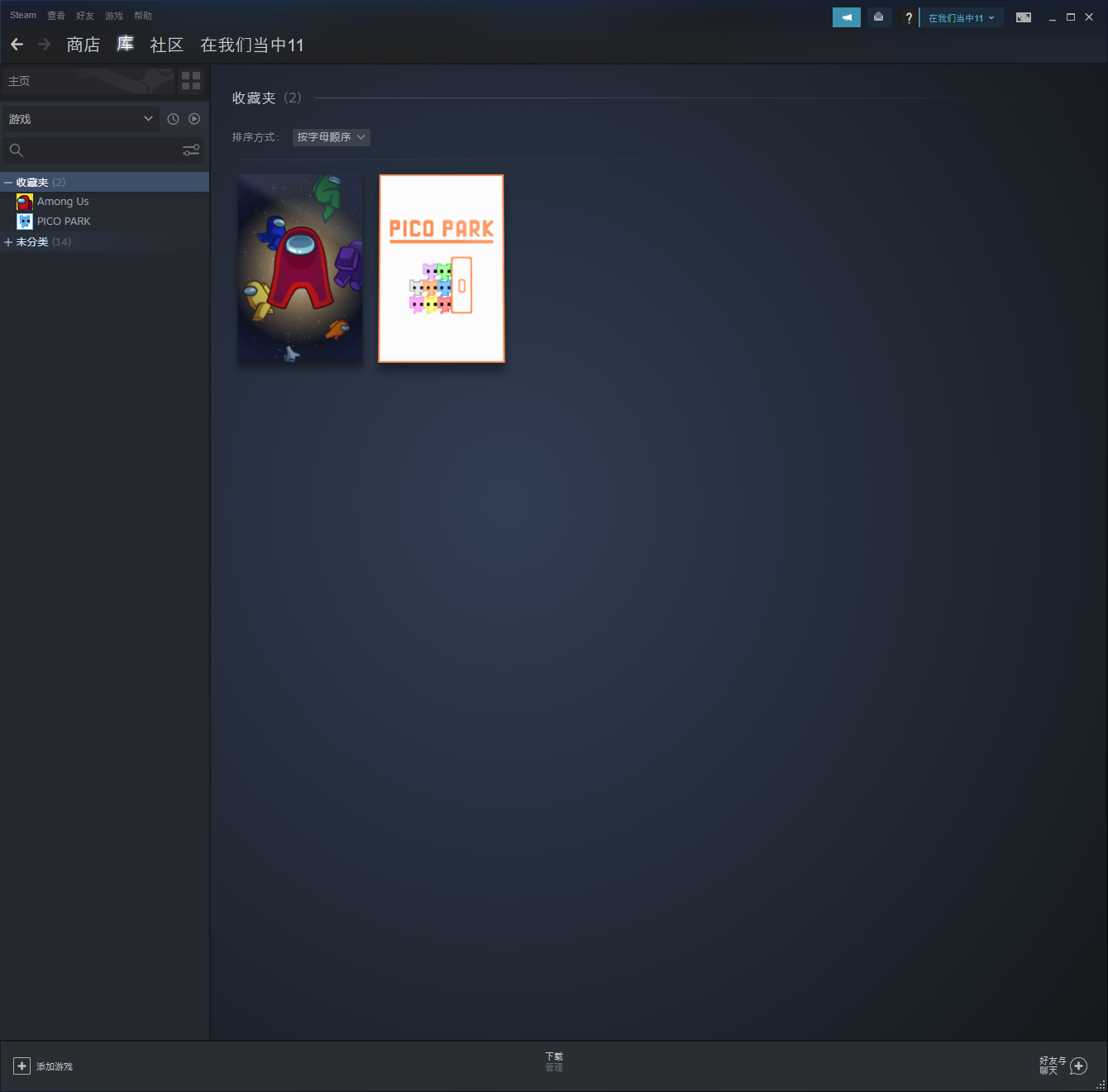Open 下载 管理 downloads
The image size is (1108, 1092).
554,1062
